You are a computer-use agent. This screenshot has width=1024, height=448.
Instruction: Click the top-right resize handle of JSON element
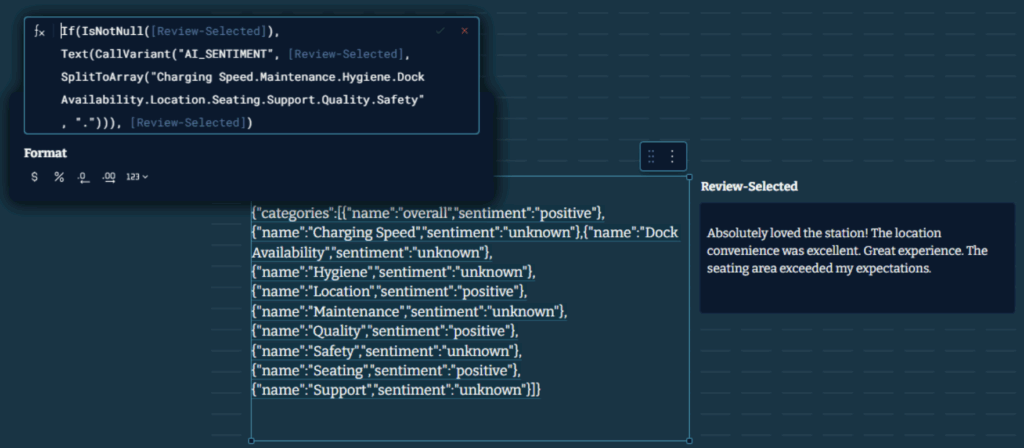click(x=689, y=177)
